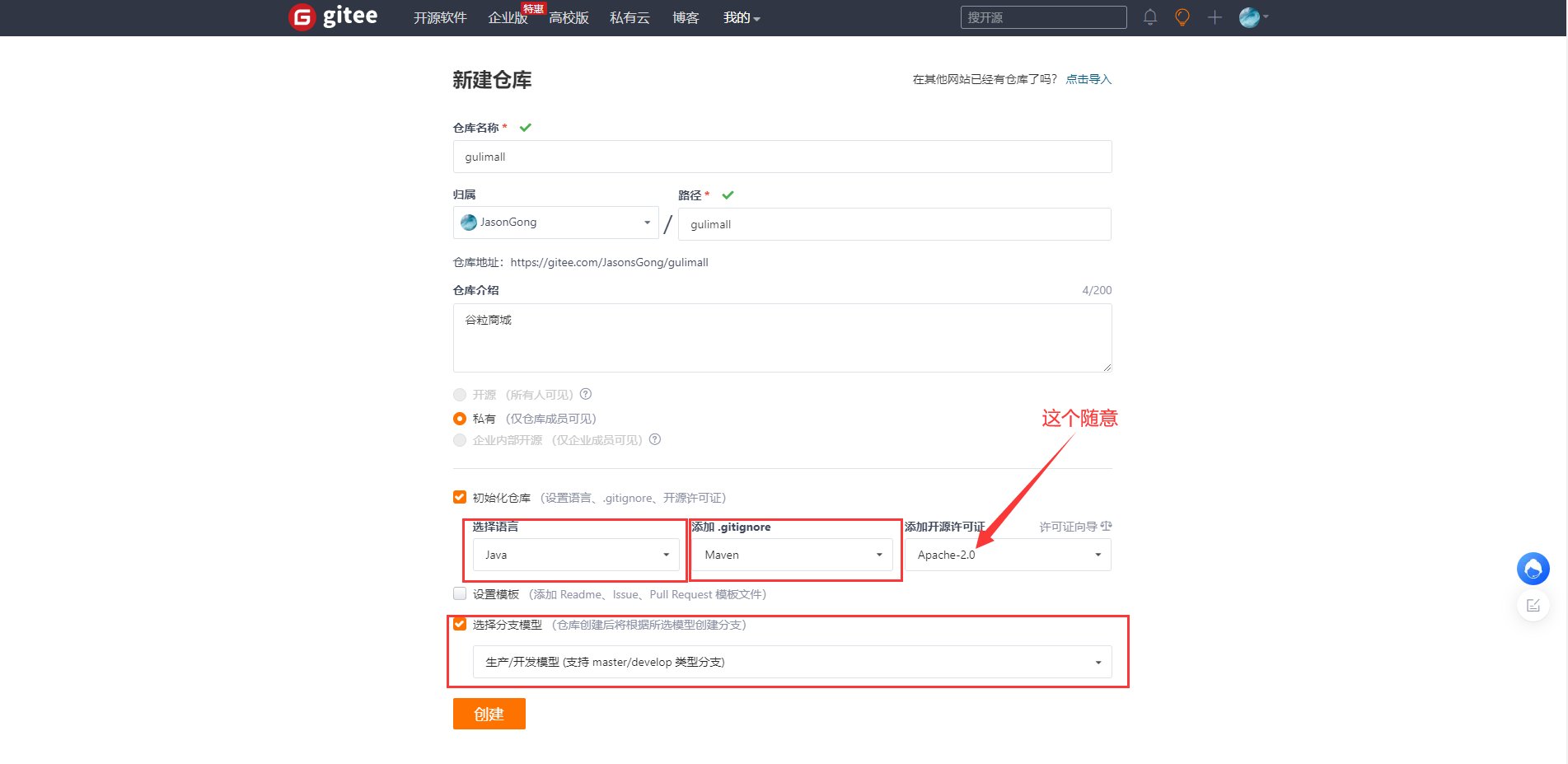Click the orange 创建 button
This screenshot has height=764, width=1568.
489,714
